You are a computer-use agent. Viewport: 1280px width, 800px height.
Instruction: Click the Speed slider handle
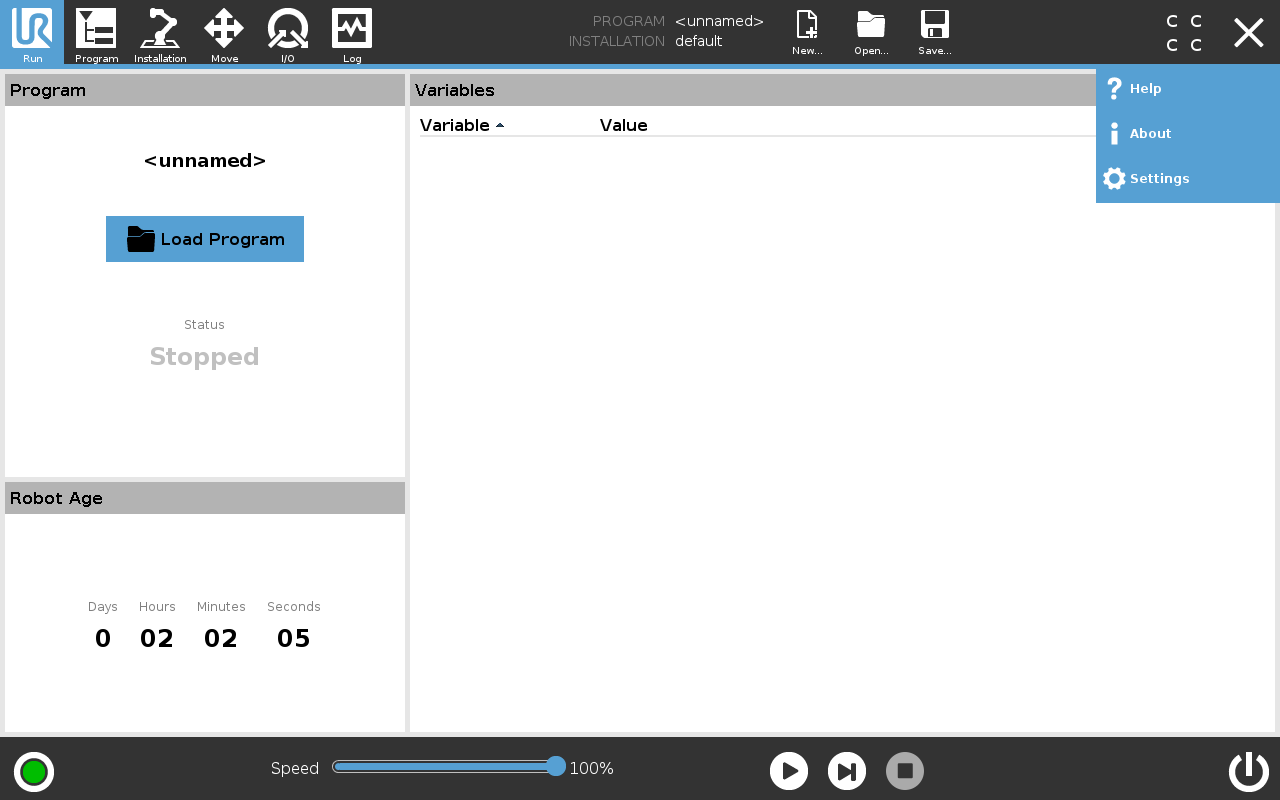(556, 767)
